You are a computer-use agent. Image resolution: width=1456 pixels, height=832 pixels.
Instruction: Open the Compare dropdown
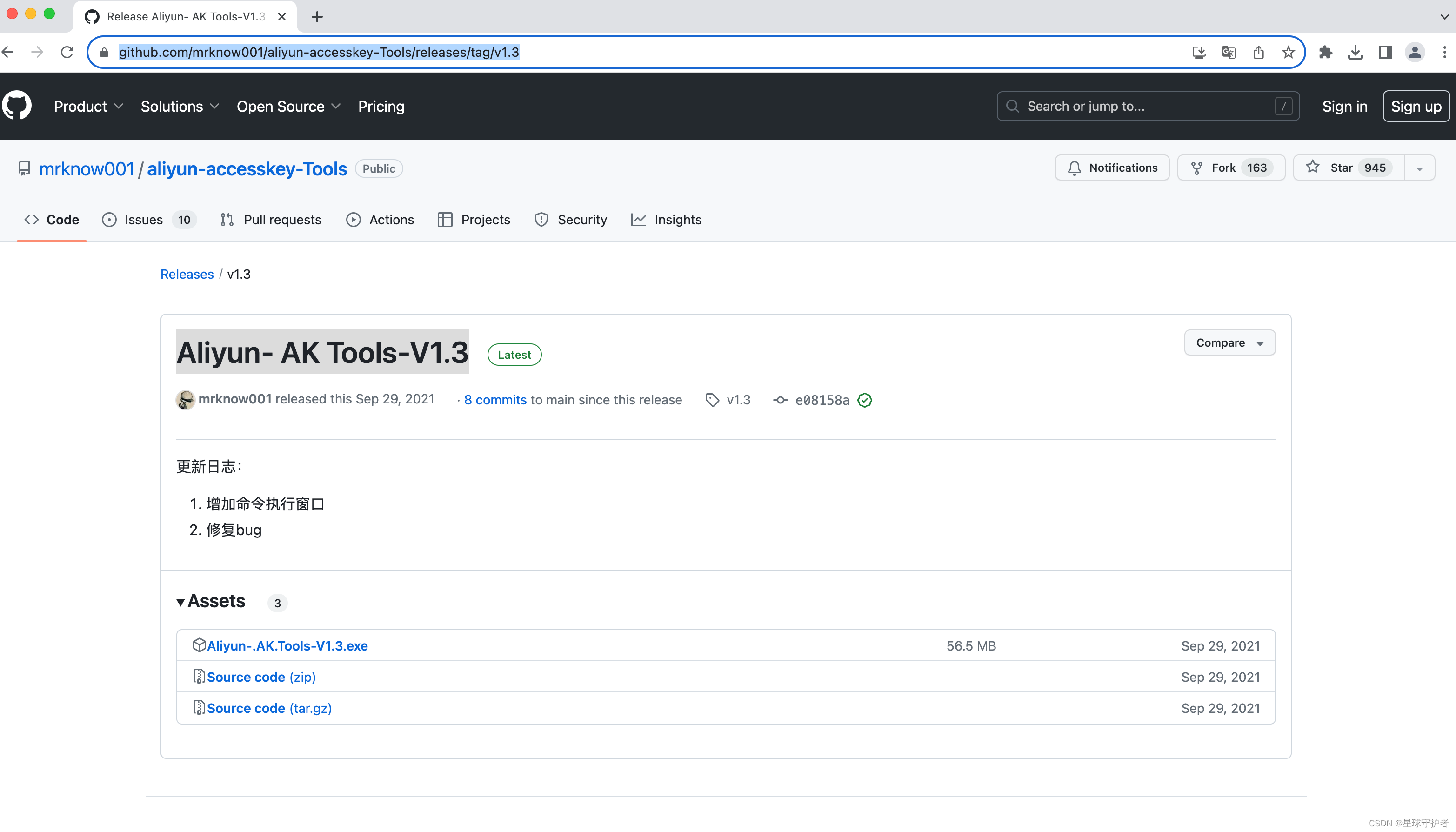(1229, 342)
